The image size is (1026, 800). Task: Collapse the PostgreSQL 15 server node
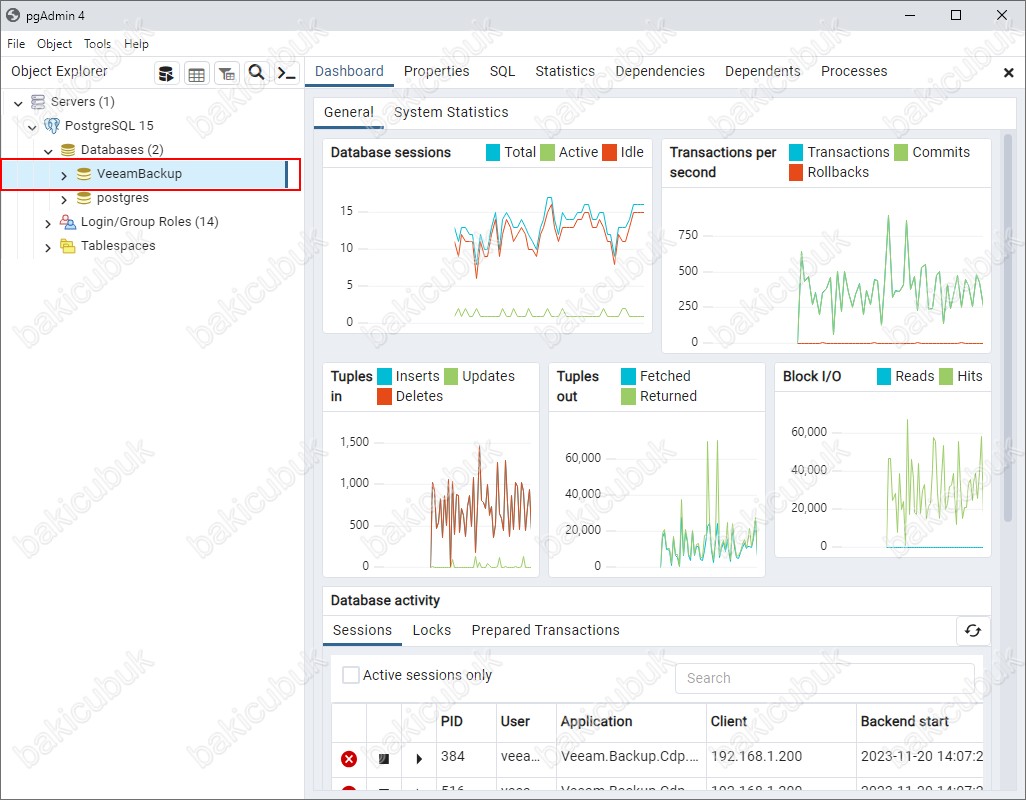[32, 127]
